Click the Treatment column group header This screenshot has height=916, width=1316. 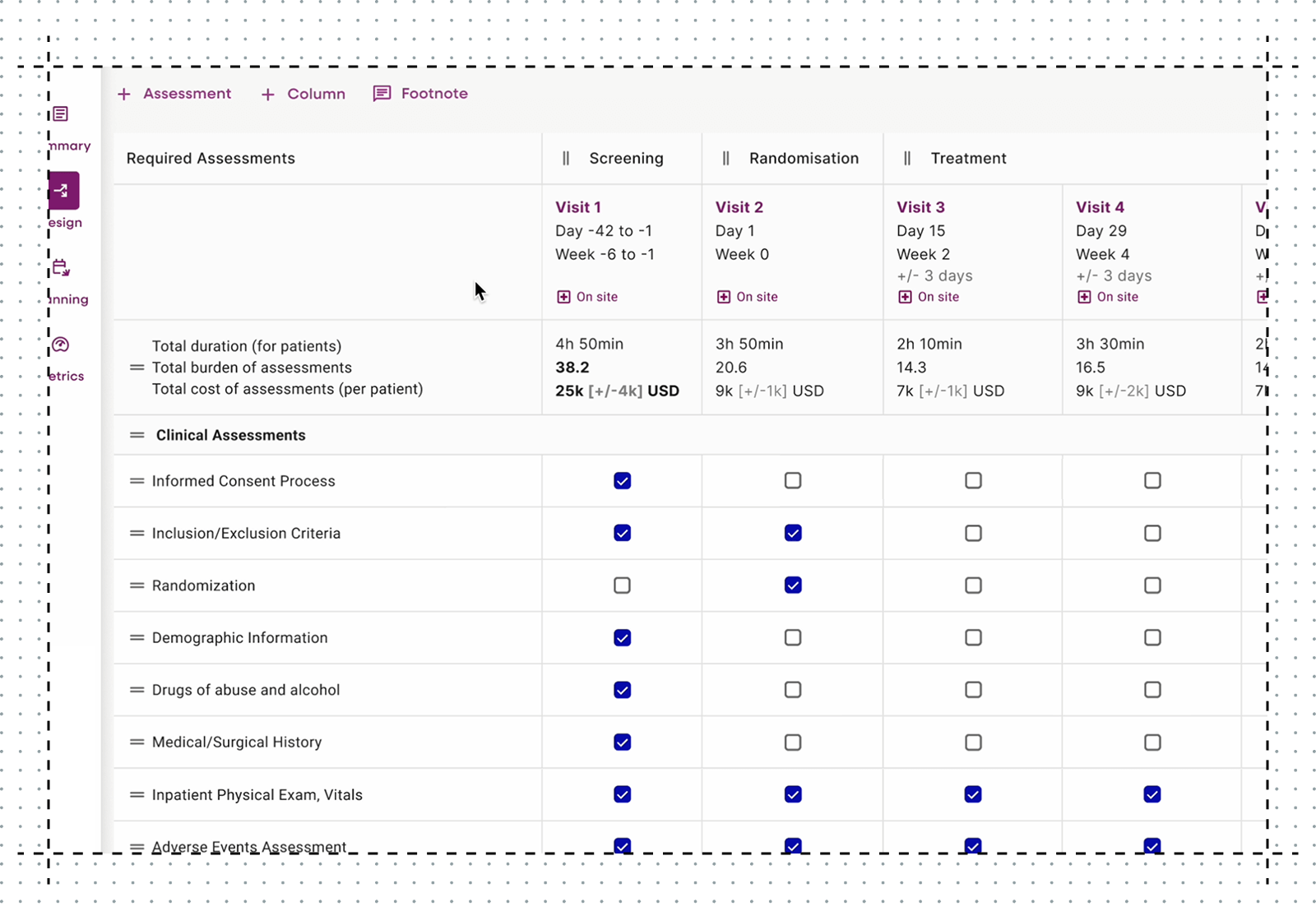968,159
